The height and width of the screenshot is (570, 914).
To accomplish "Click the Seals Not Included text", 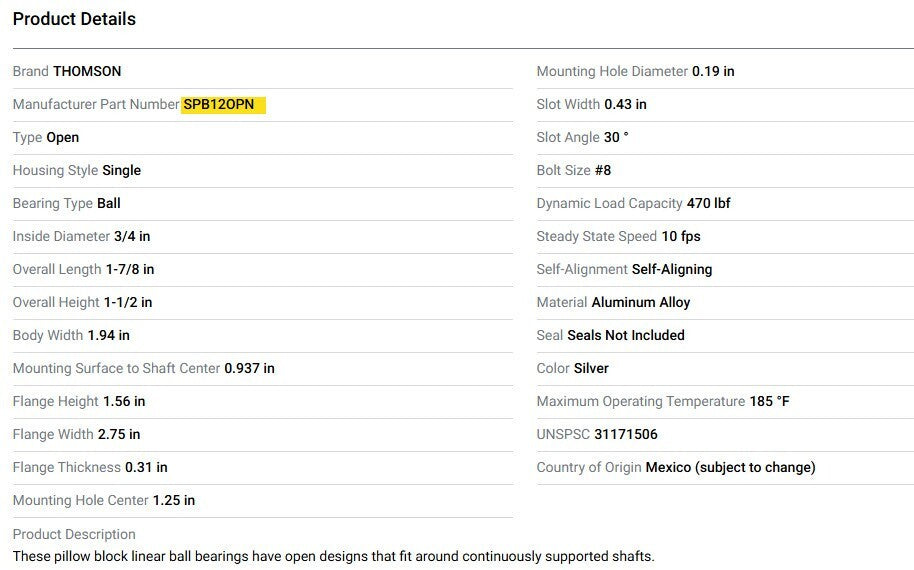I will 626,336.
